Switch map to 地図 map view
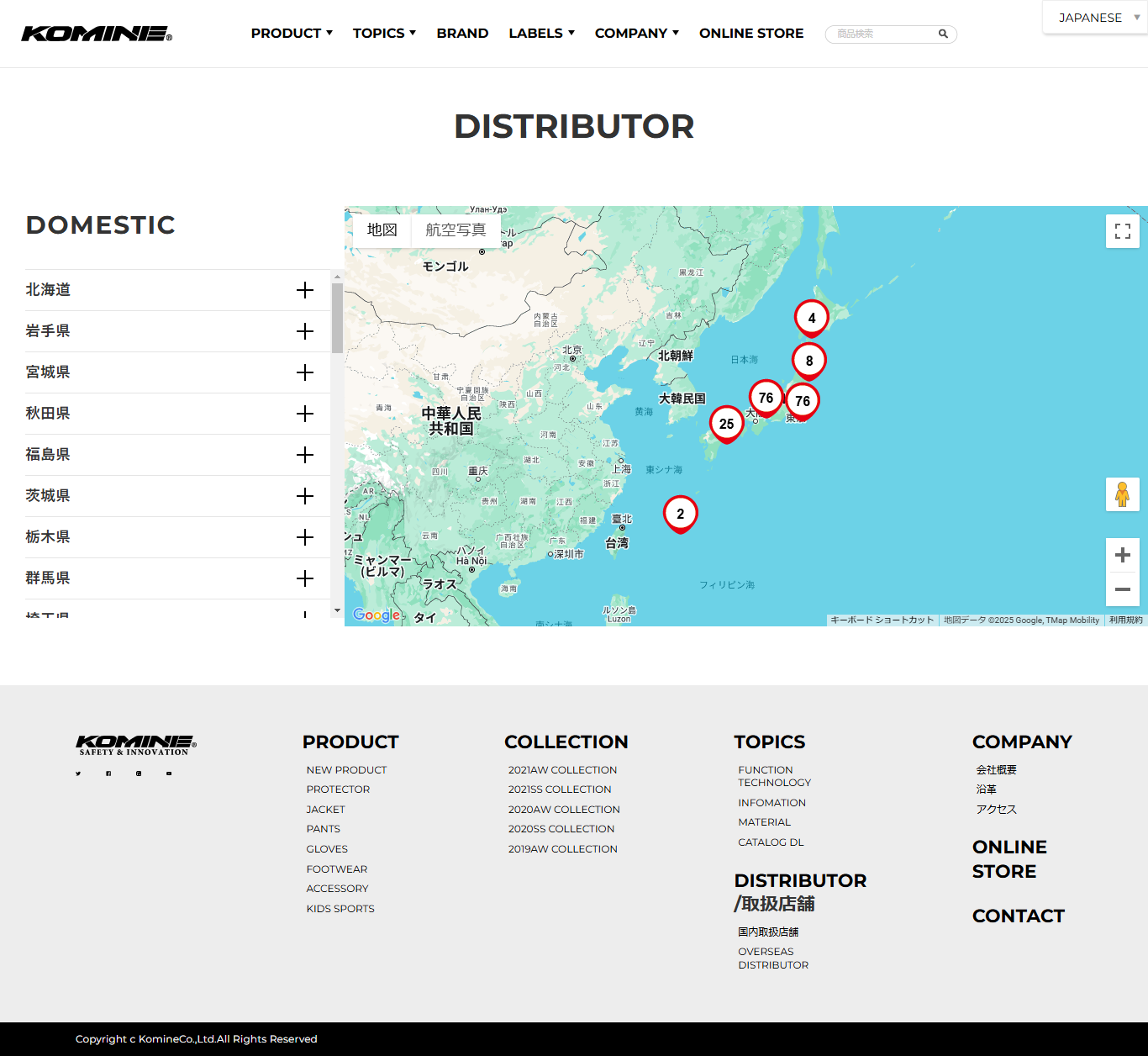Image resolution: width=1148 pixels, height=1056 pixels. click(x=382, y=230)
